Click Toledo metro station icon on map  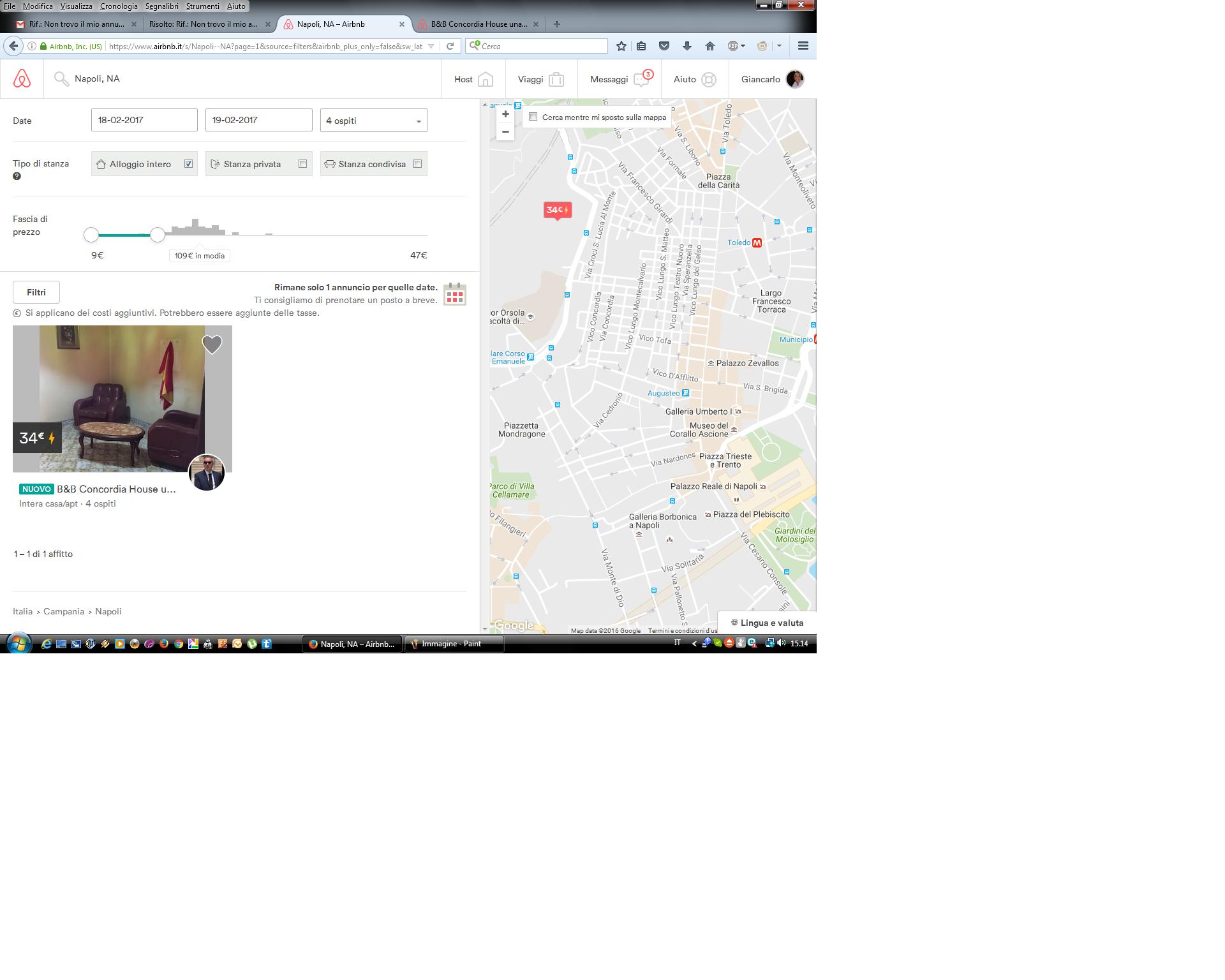coord(757,242)
